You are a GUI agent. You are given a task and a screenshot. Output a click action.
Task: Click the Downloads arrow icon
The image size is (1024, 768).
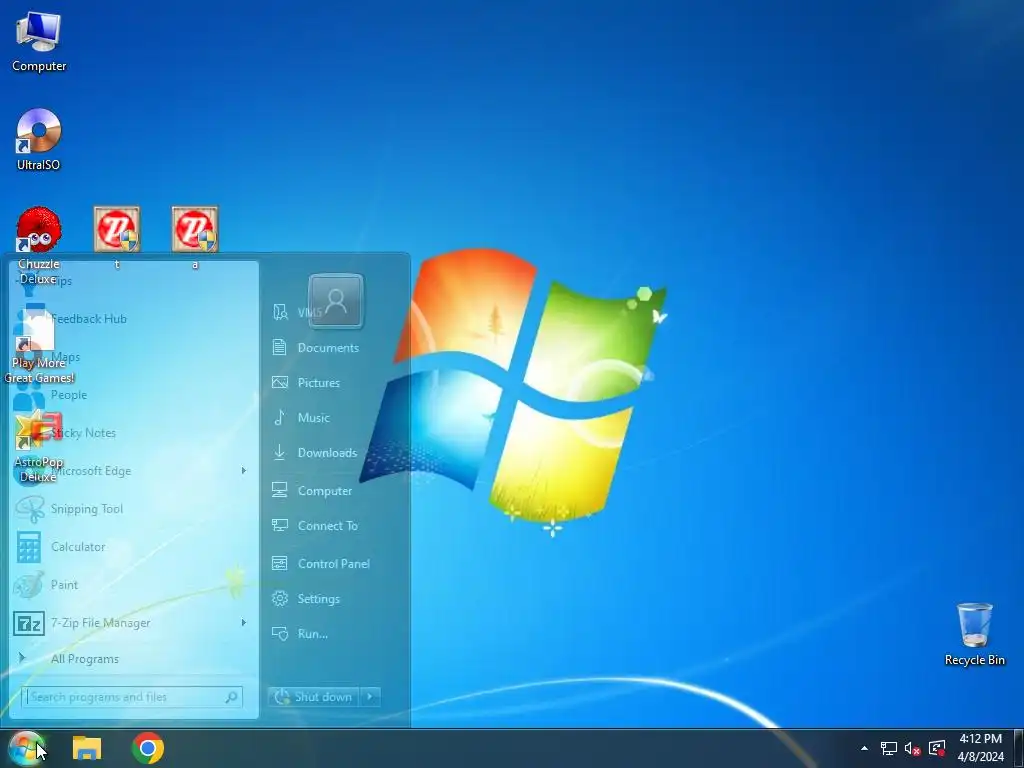click(x=280, y=452)
